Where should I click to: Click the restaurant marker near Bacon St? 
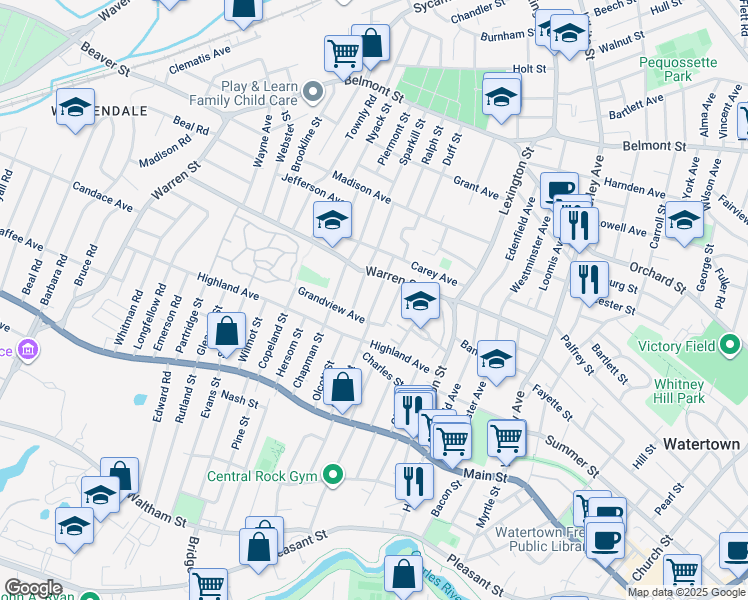(412, 481)
